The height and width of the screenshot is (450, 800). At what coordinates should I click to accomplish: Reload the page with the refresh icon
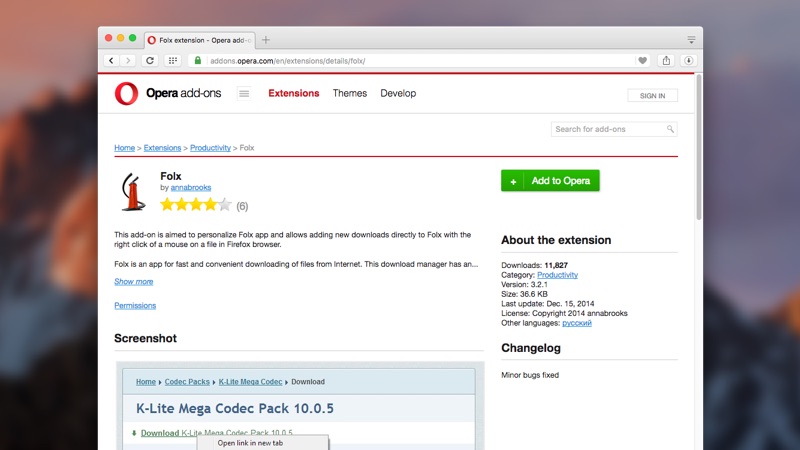[x=149, y=60]
